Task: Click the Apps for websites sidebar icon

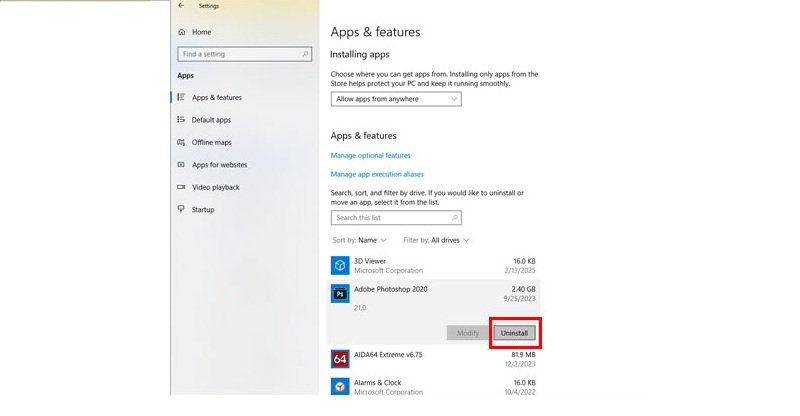Action: (x=181, y=164)
